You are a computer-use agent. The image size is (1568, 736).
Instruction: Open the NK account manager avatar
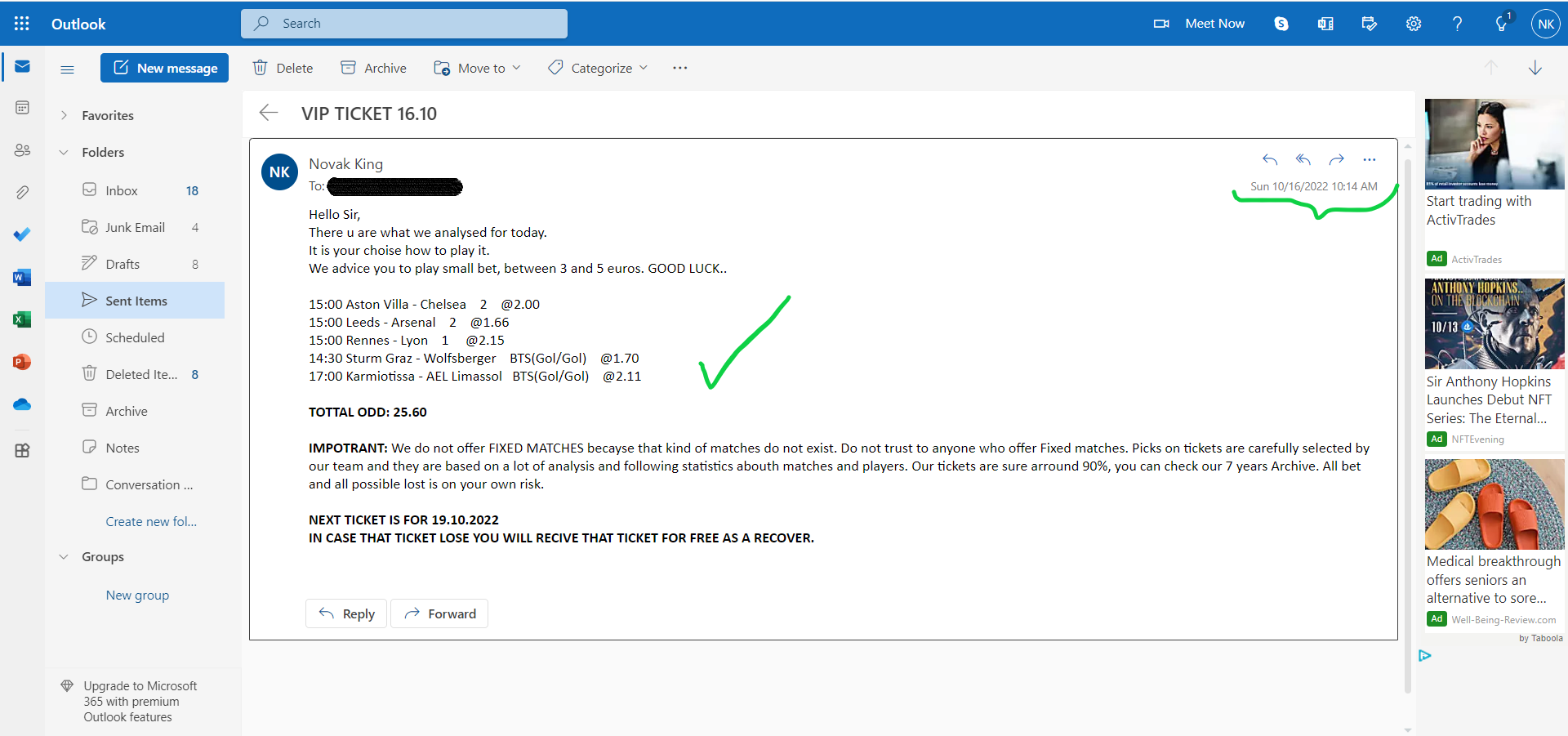click(x=1546, y=24)
